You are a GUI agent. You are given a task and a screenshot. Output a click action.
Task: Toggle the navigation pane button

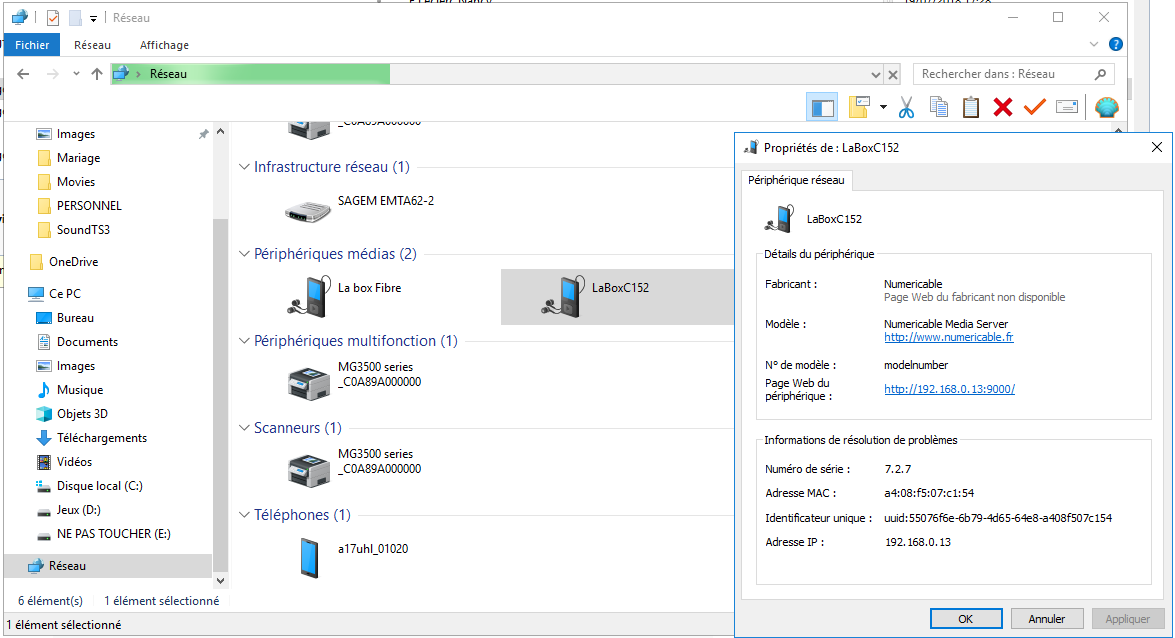tap(823, 107)
